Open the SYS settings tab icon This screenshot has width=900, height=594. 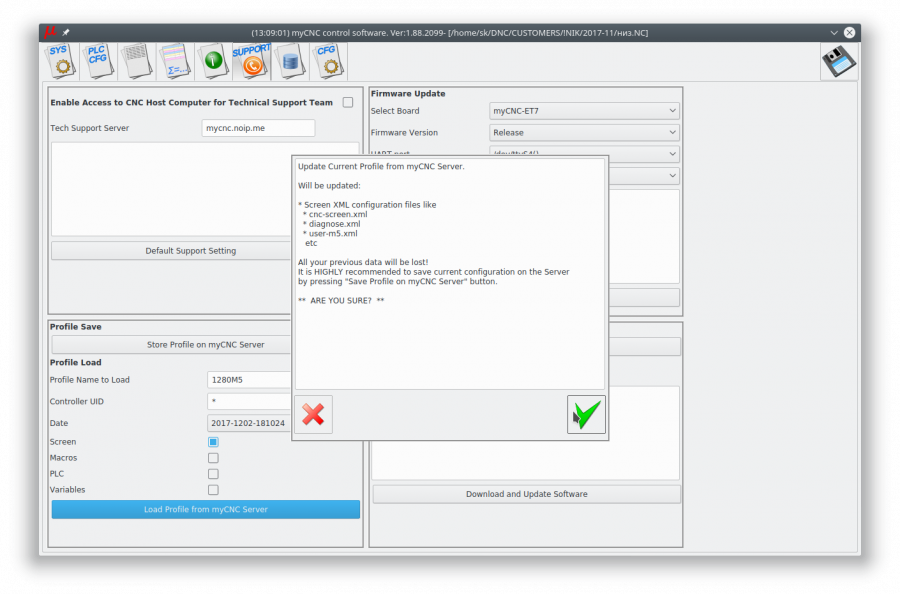(61, 60)
